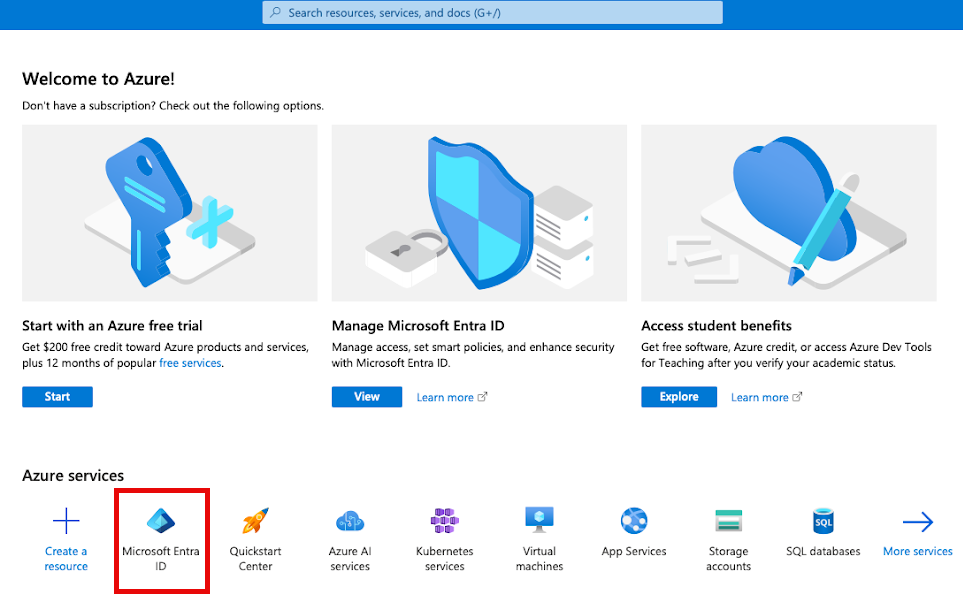Viewport: 963px width, 610px height.
Task: Open SQL databases icon
Action: coord(823,521)
